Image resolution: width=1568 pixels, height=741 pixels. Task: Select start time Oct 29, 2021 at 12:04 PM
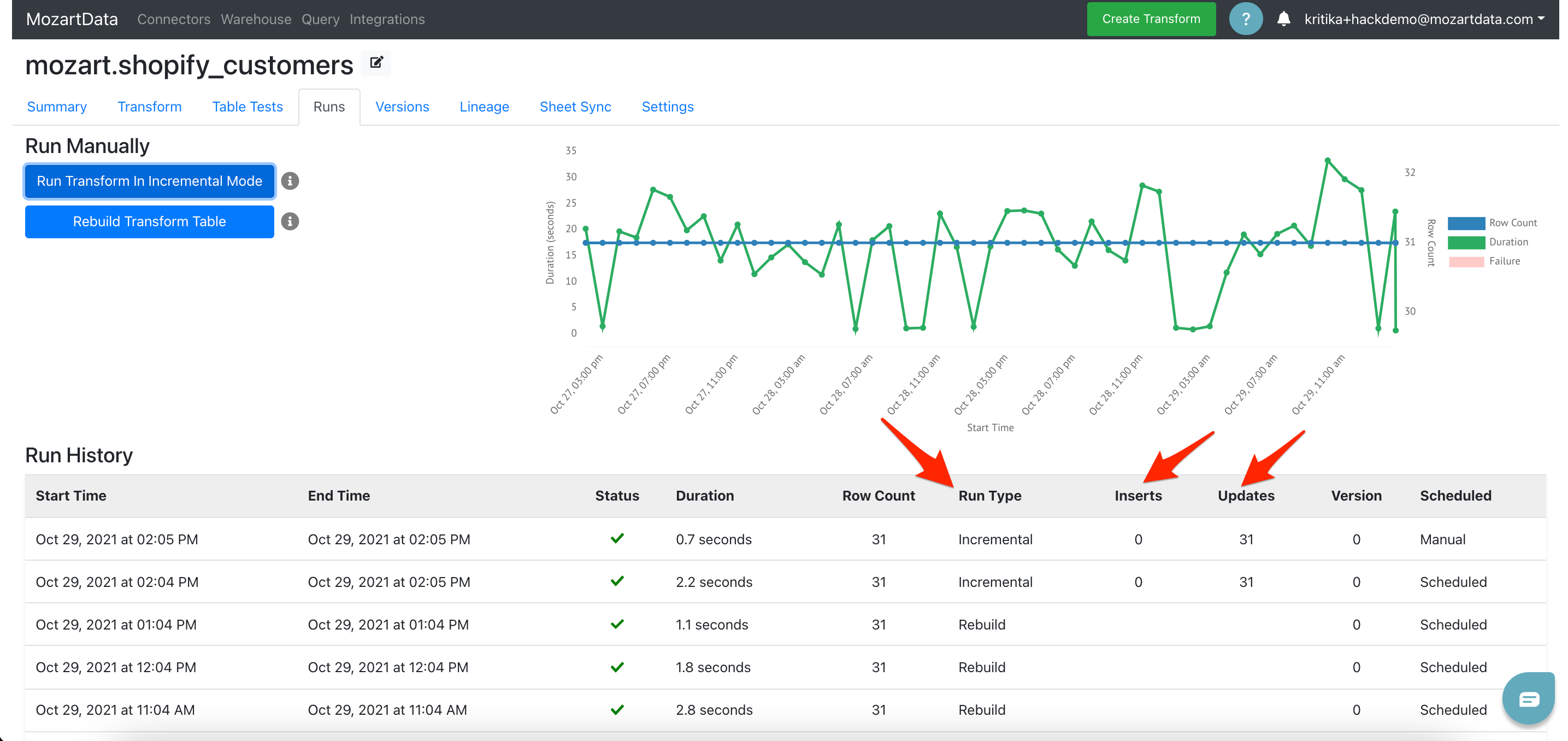point(116,667)
